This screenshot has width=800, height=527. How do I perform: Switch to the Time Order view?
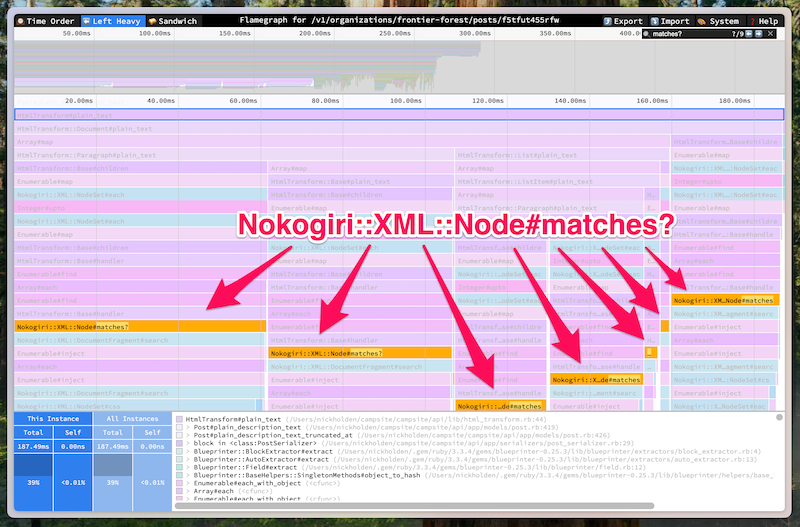pyautogui.click(x=45, y=21)
